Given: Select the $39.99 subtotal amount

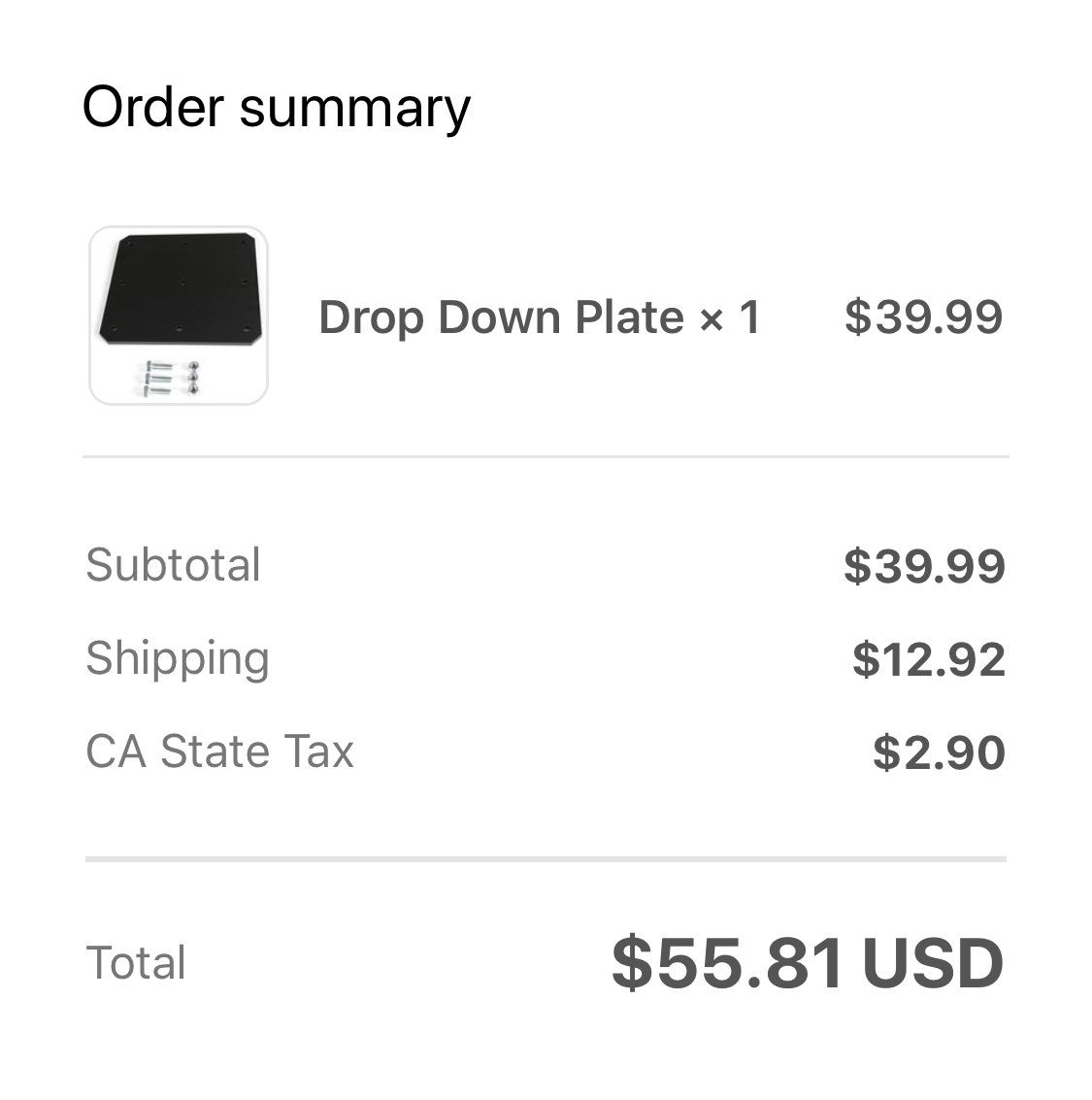Looking at the screenshot, I should tap(925, 566).
